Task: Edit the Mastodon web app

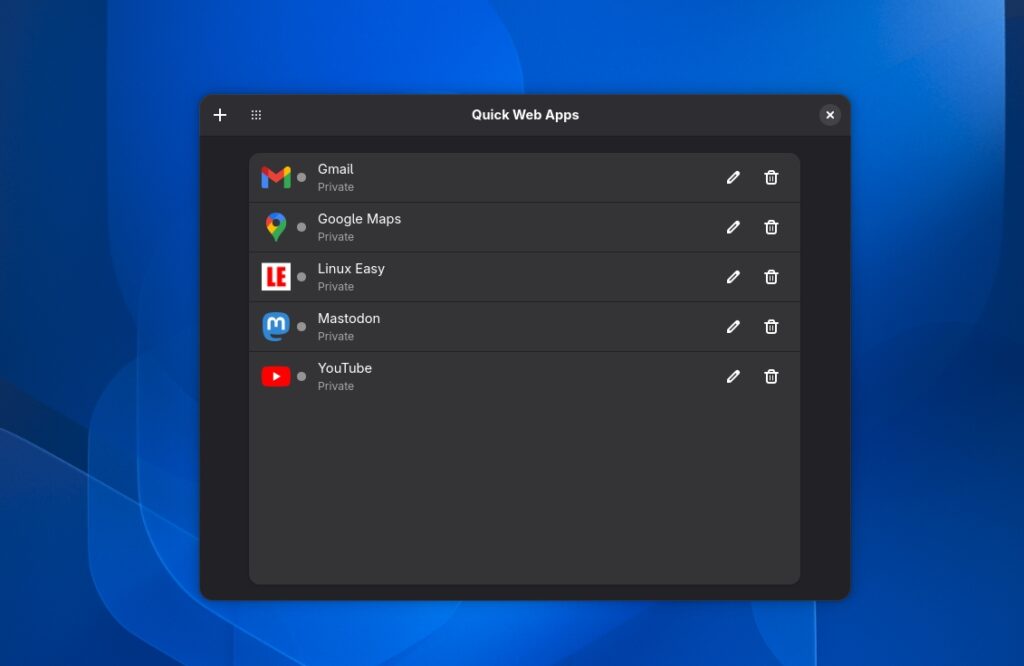Action: pyautogui.click(x=733, y=326)
